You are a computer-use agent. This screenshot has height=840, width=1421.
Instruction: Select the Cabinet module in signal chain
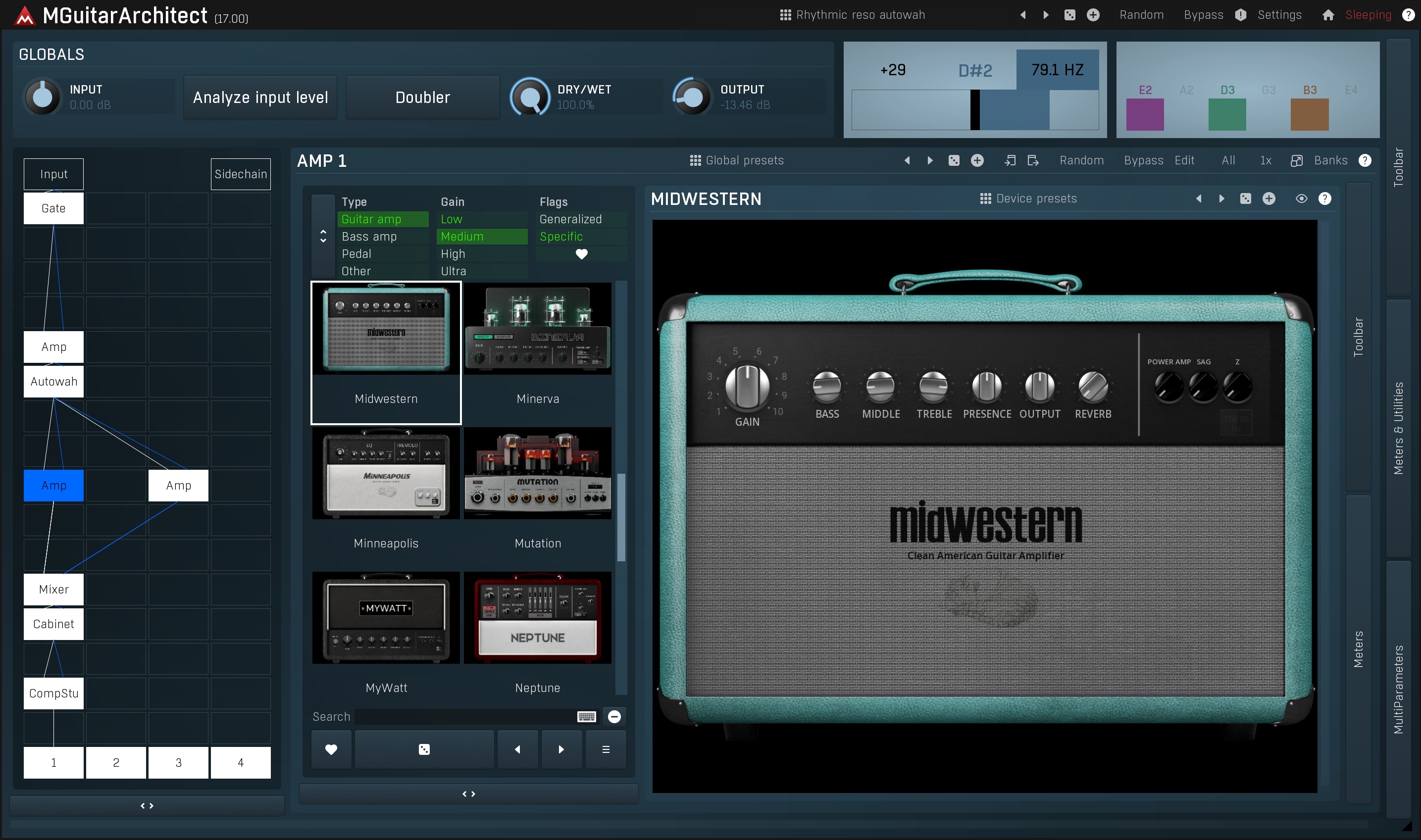coord(54,624)
